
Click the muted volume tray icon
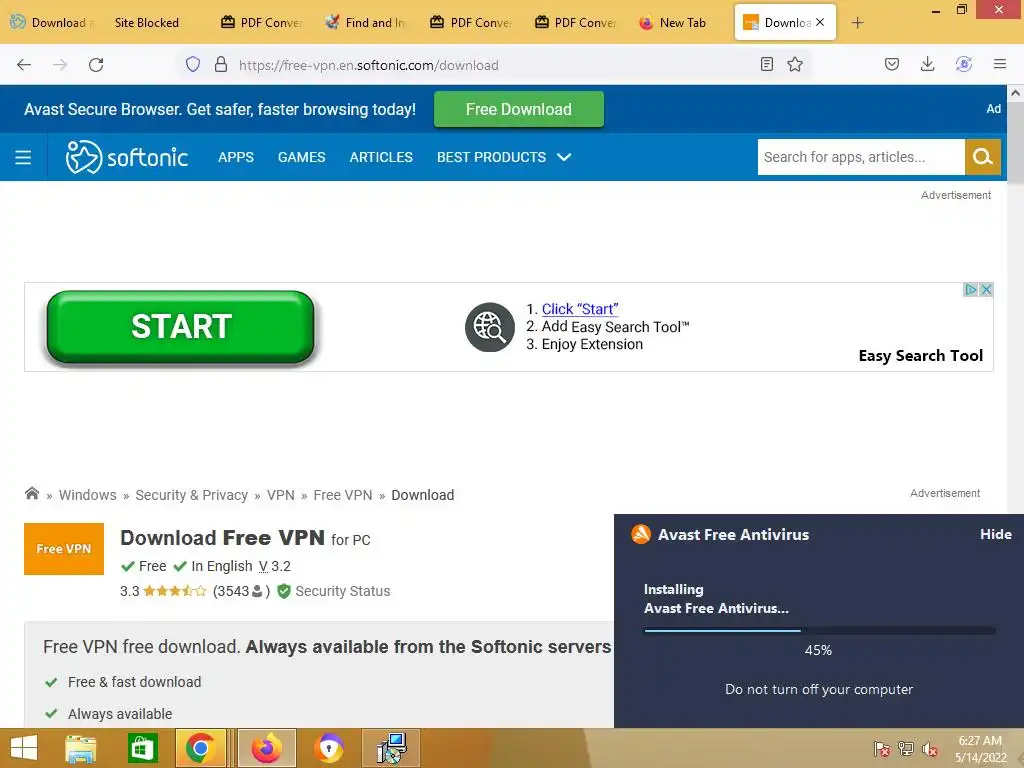(930, 749)
